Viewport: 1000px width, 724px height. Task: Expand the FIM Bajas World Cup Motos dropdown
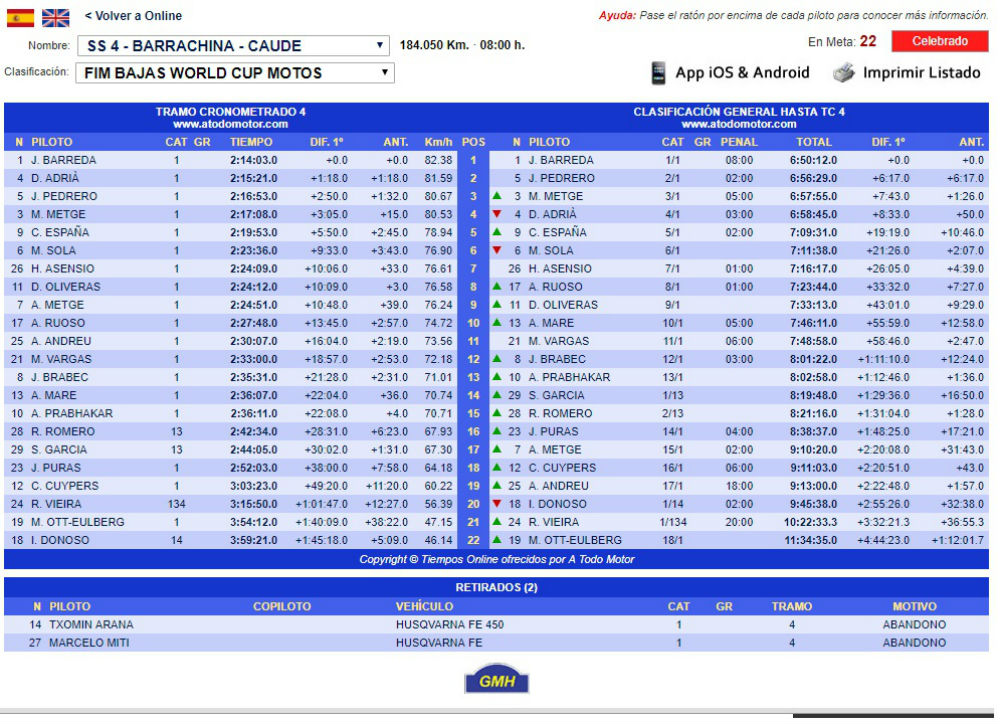[x=234, y=73]
